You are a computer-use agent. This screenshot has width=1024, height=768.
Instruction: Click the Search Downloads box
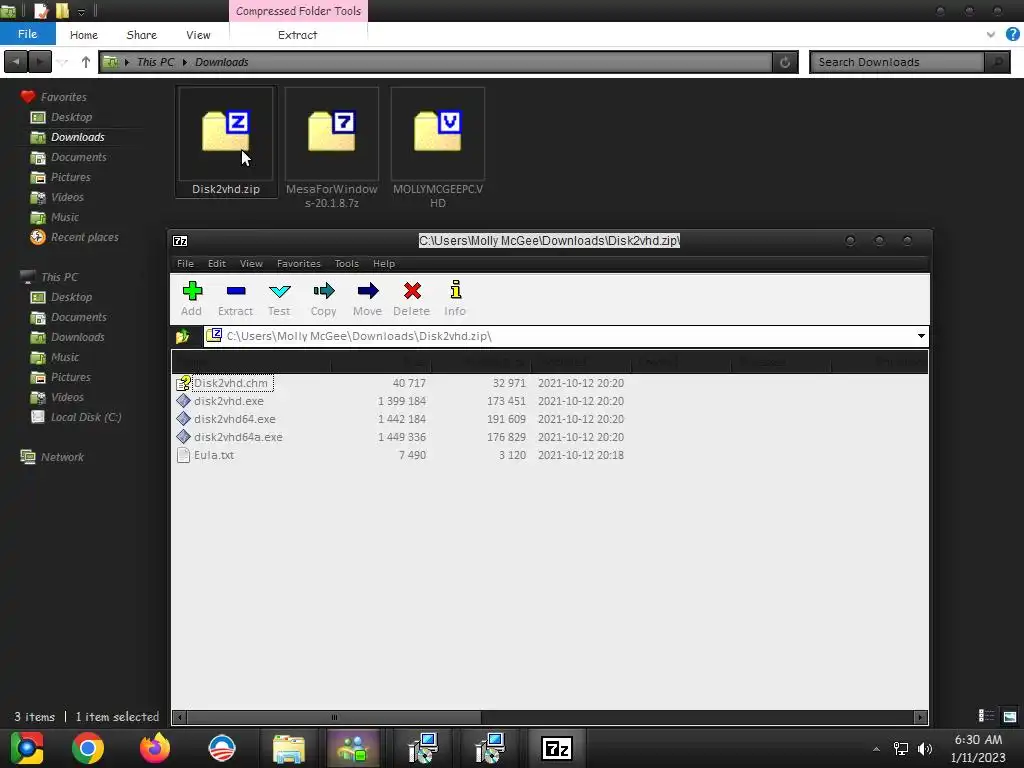click(899, 62)
